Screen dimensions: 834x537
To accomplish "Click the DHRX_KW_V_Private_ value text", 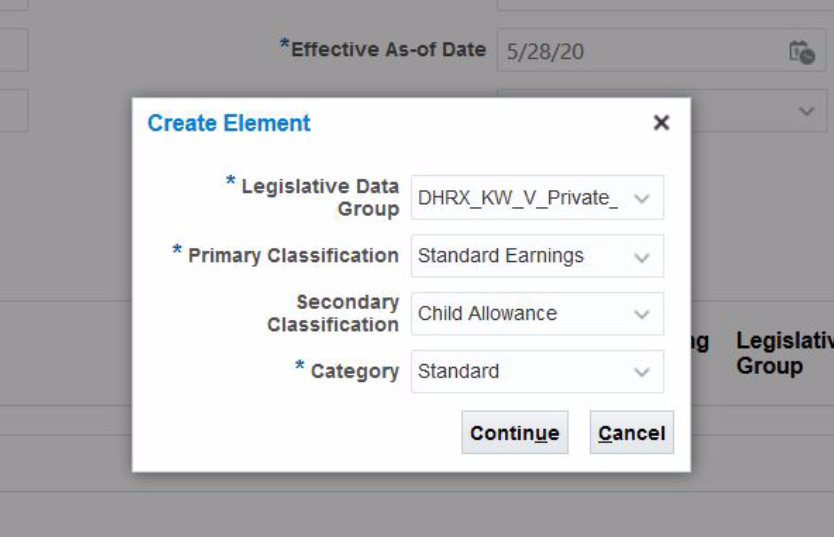I will coord(517,198).
